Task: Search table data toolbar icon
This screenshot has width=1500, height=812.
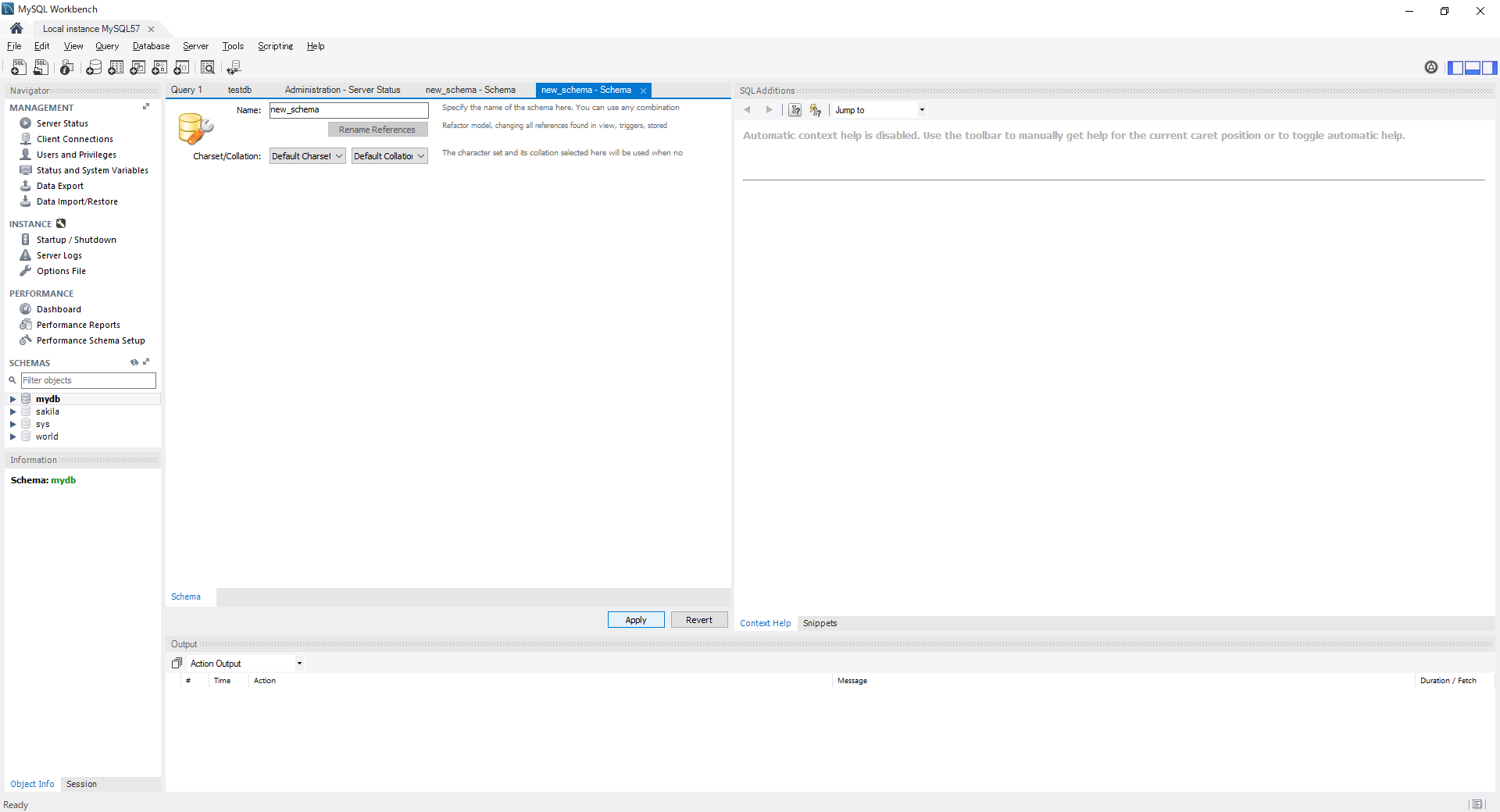Action: coord(207,68)
